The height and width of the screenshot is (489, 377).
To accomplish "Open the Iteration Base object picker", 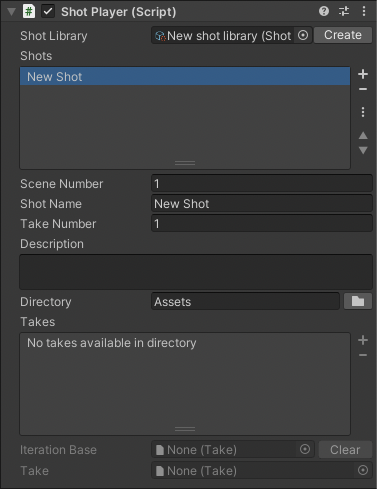I will [305, 449].
